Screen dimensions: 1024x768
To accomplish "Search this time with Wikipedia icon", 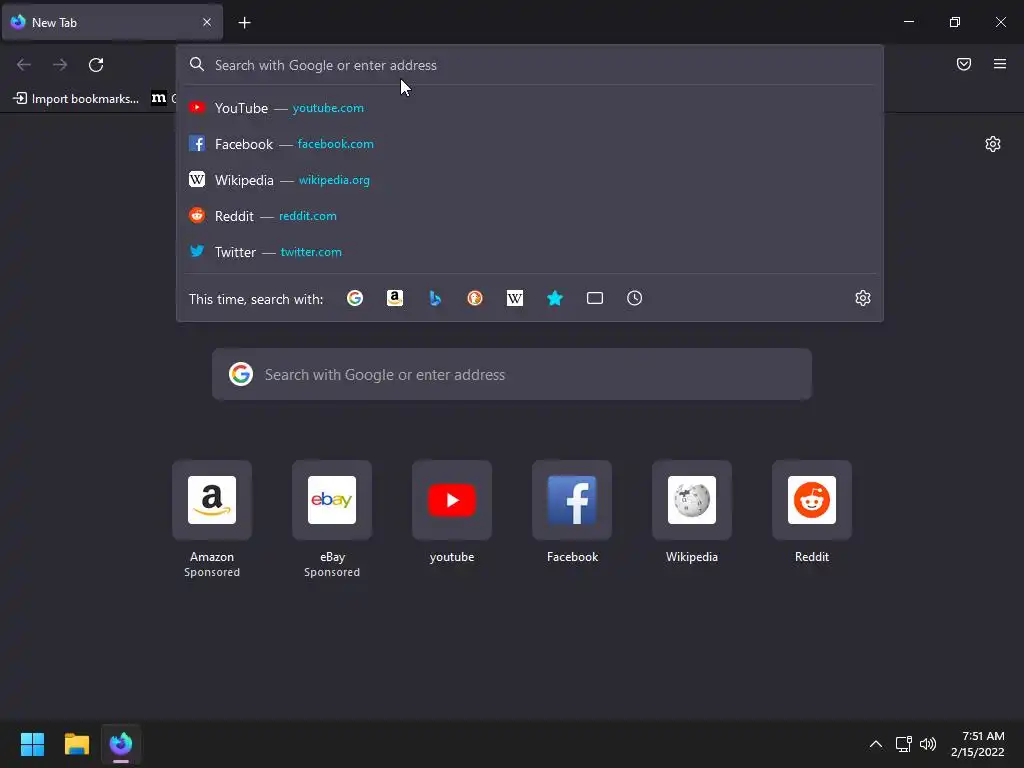I will 515,298.
